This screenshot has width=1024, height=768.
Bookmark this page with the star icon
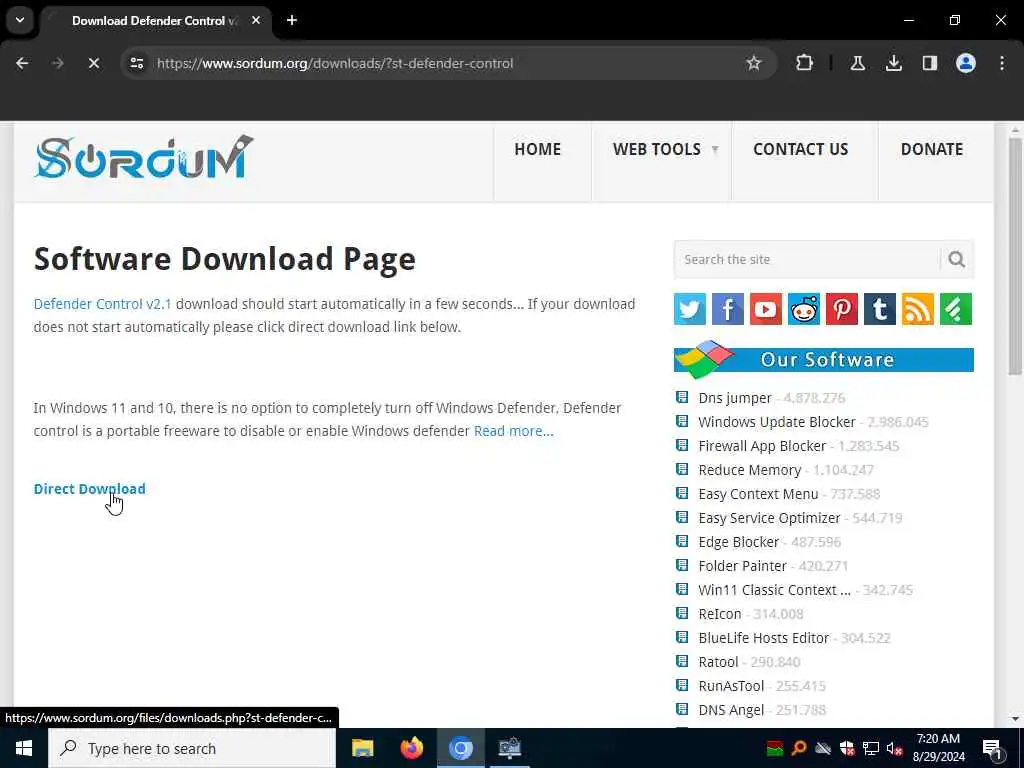pyautogui.click(x=754, y=63)
